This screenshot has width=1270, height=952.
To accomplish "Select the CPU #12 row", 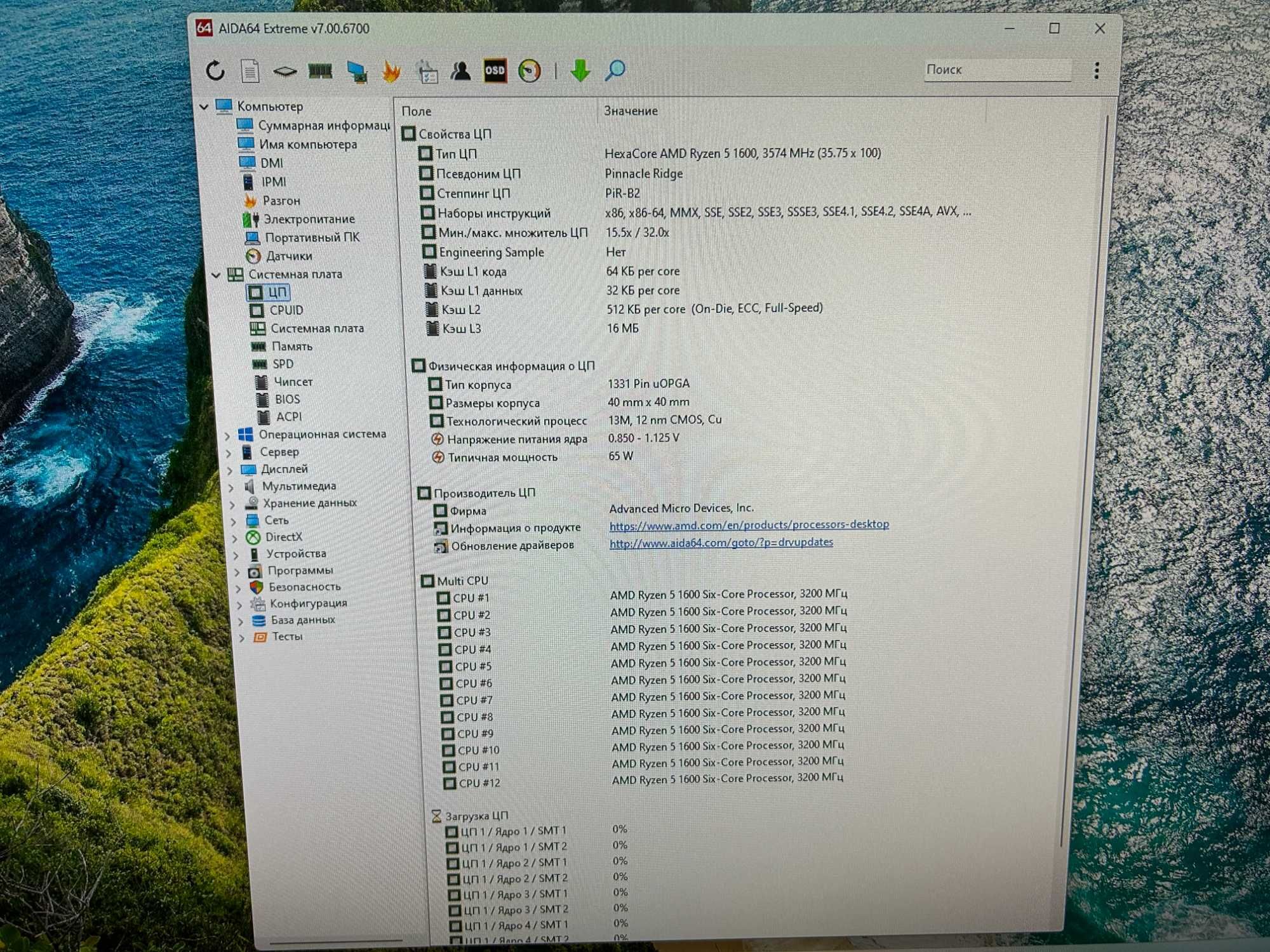I will click(x=643, y=781).
